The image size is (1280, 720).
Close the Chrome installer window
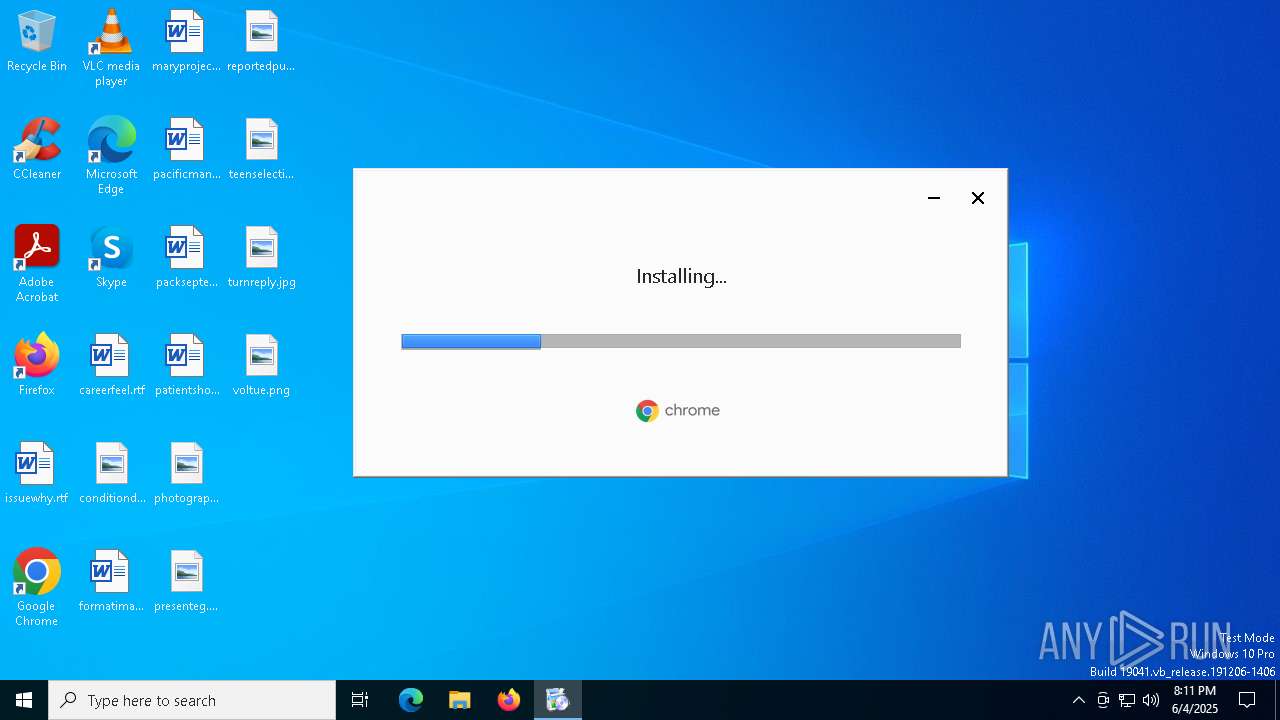tap(978, 198)
